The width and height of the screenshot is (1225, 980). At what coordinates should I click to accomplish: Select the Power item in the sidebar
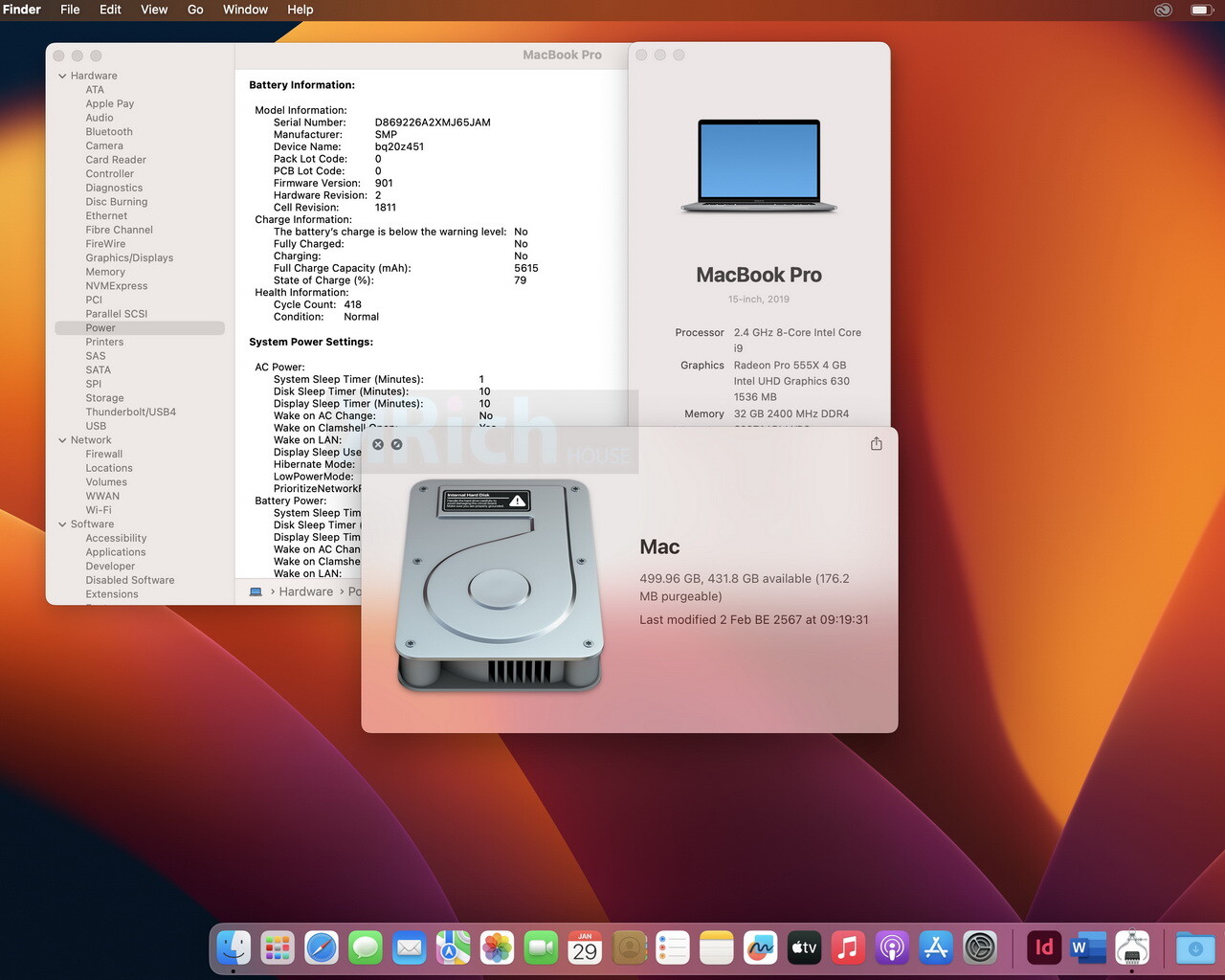140,328
